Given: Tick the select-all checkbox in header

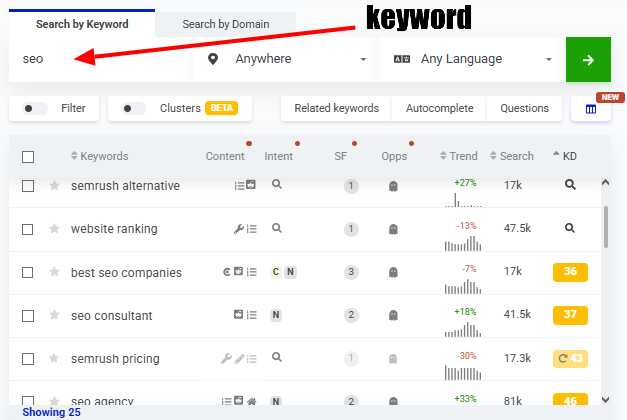Looking at the screenshot, I should point(28,157).
